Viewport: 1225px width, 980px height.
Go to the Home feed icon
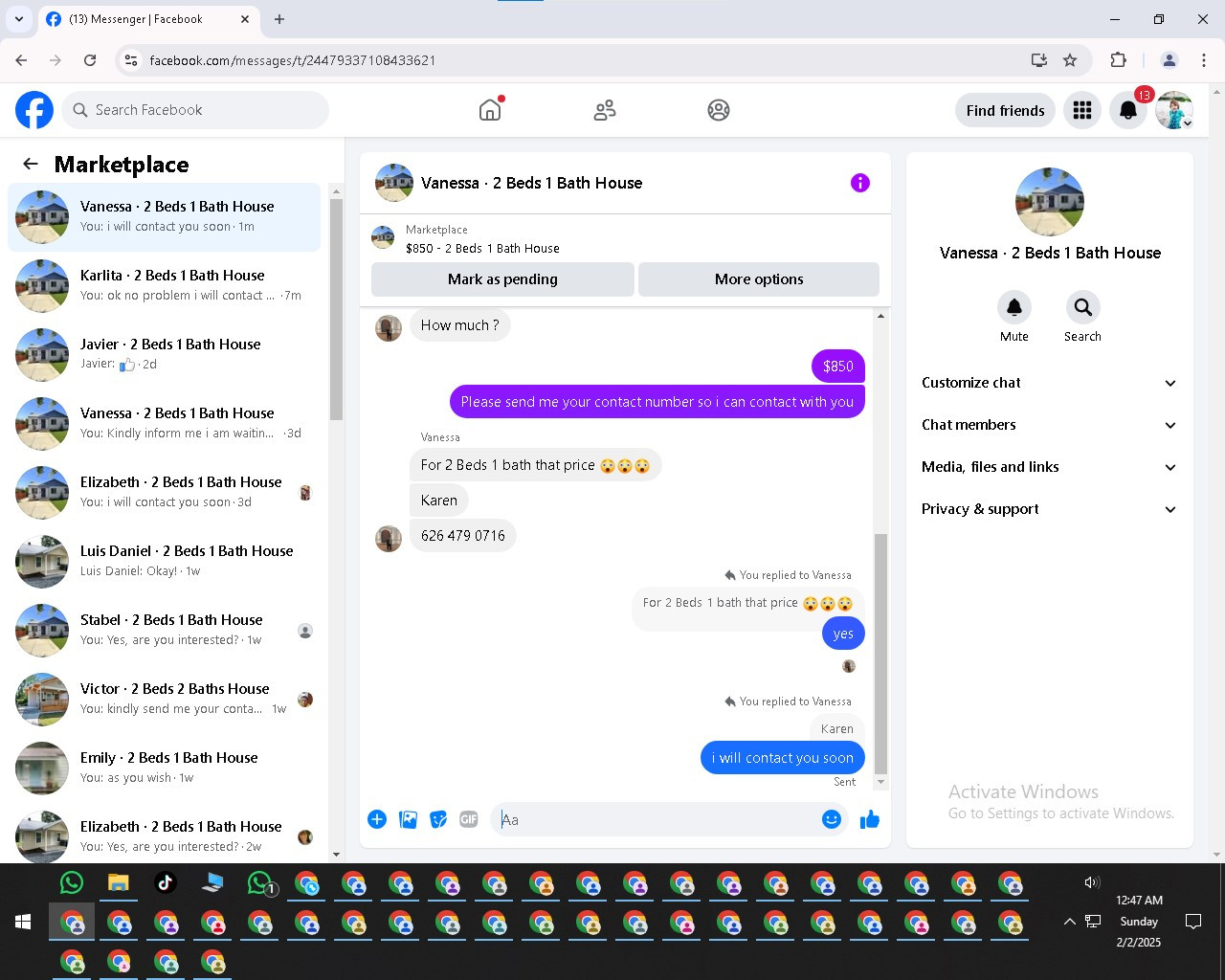[x=490, y=110]
